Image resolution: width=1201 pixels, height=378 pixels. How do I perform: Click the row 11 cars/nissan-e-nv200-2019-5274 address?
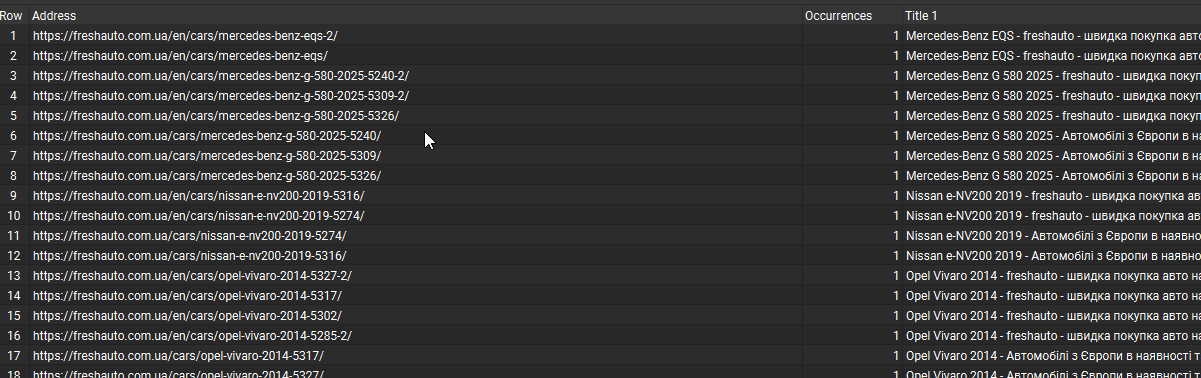point(190,236)
